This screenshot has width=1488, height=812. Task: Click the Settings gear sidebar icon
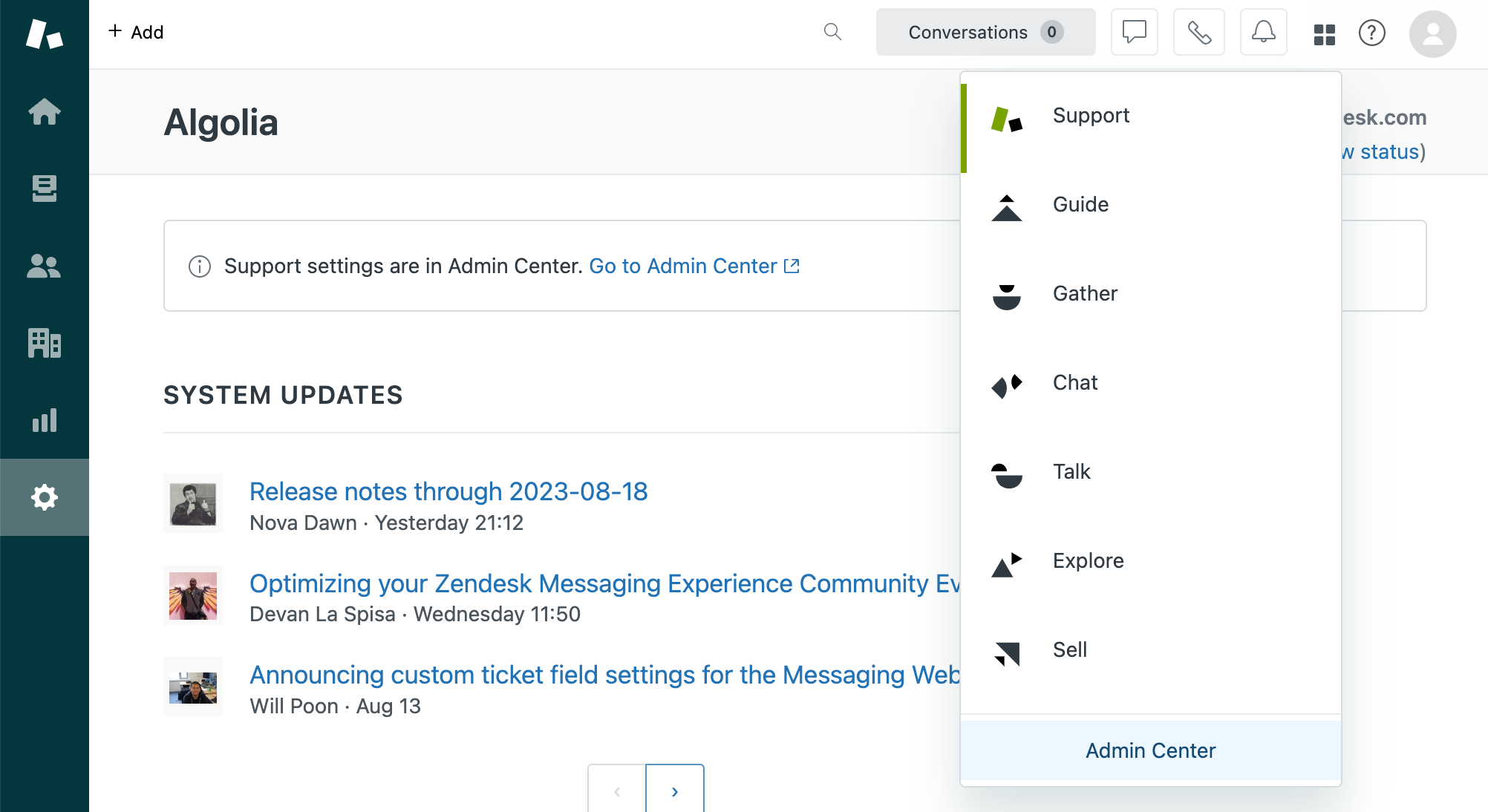pos(44,497)
